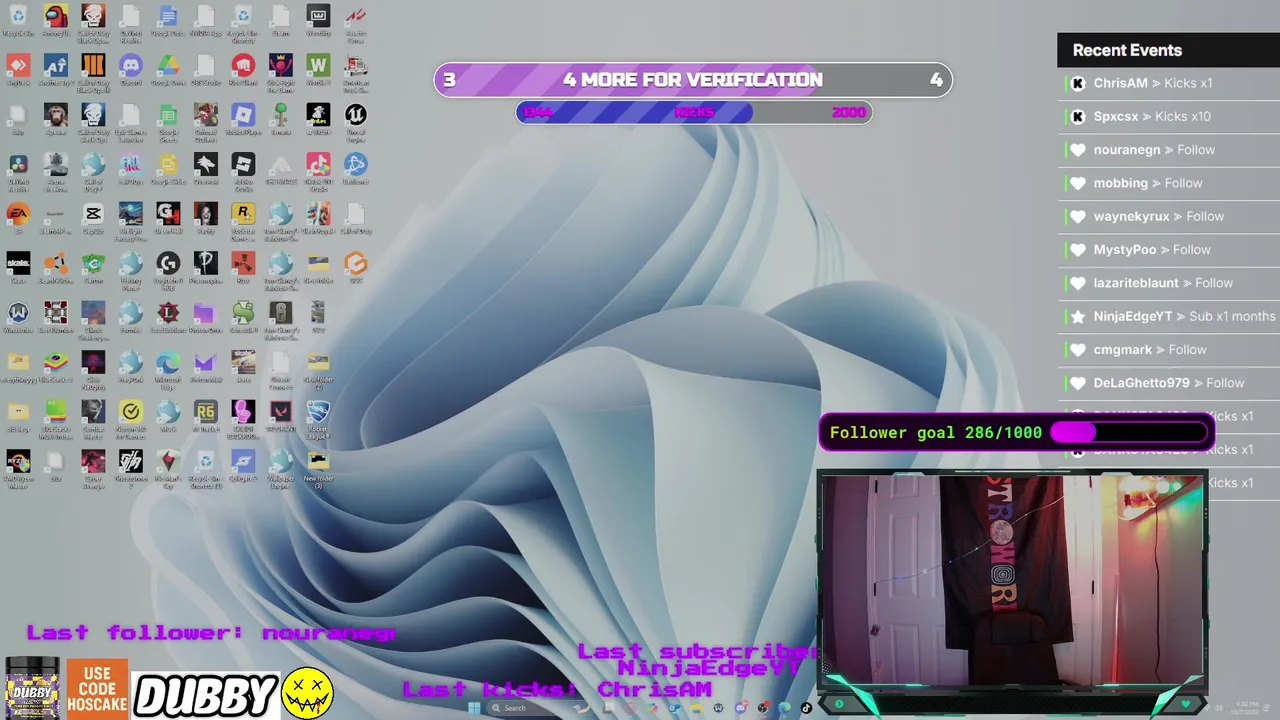This screenshot has width=1280, height=720.
Task: Launch Microsoft Edge from desktop
Action: pos(168,368)
